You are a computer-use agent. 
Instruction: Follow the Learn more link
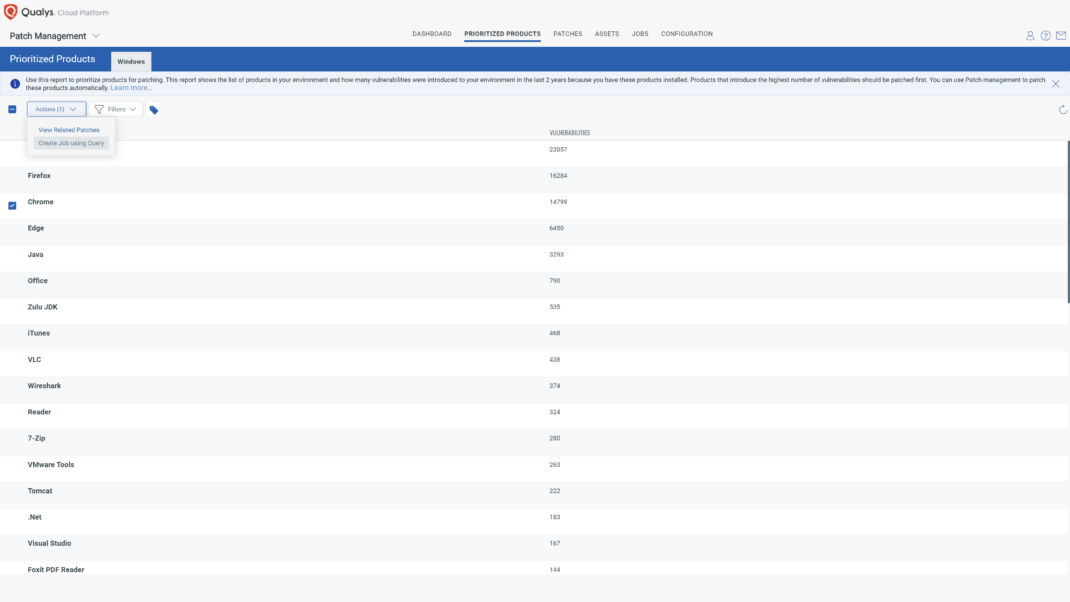[x=130, y=88]
